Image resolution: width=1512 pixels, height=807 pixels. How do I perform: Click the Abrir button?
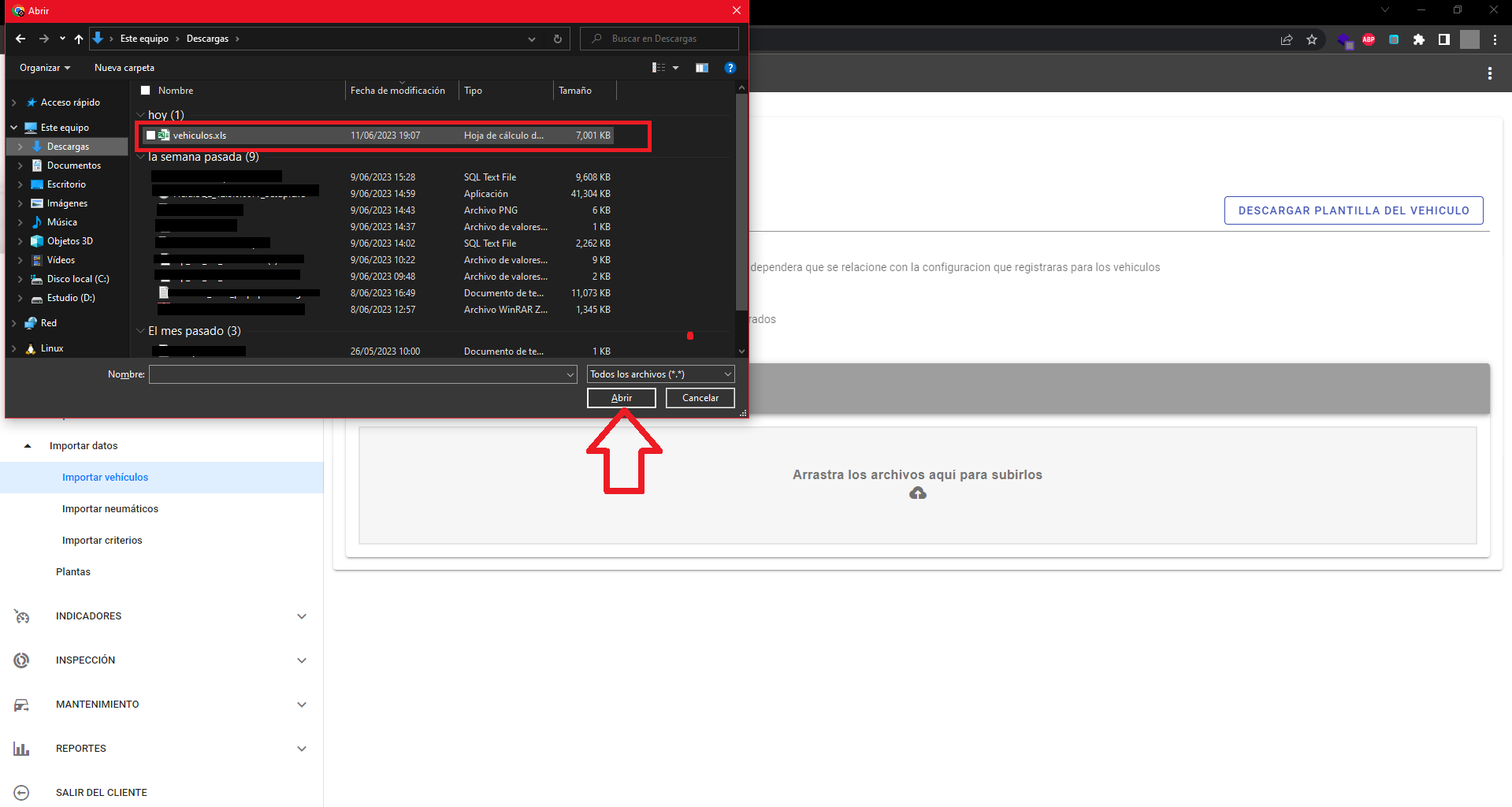tap(621, 398)
